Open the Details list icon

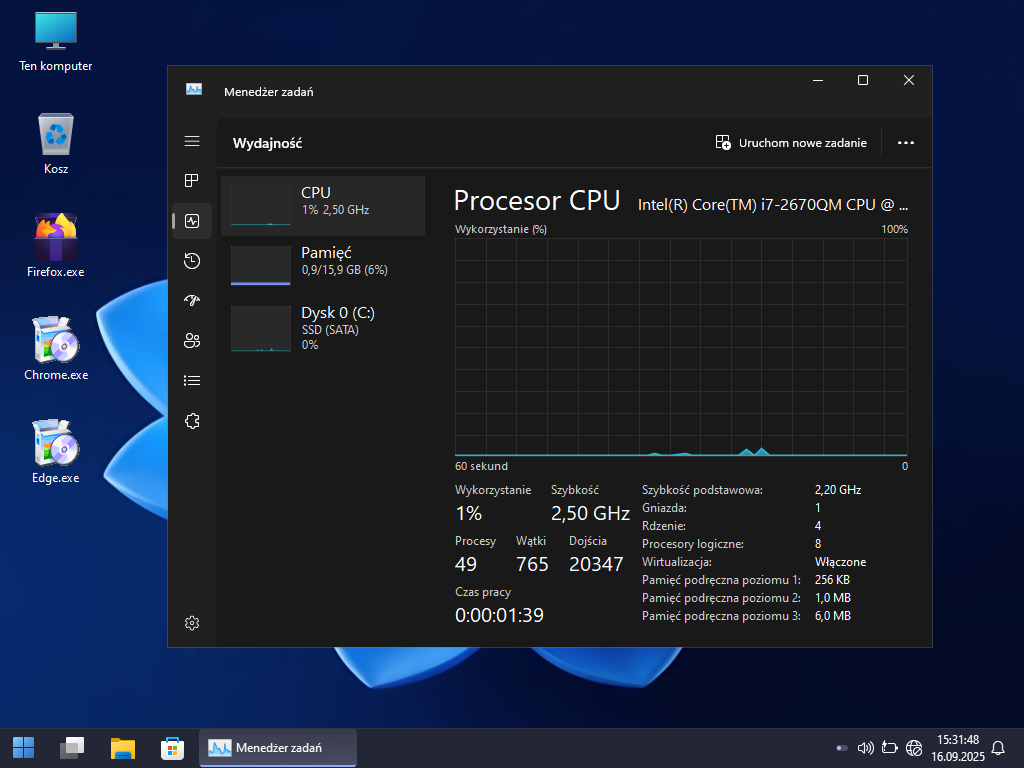(192, 381)
